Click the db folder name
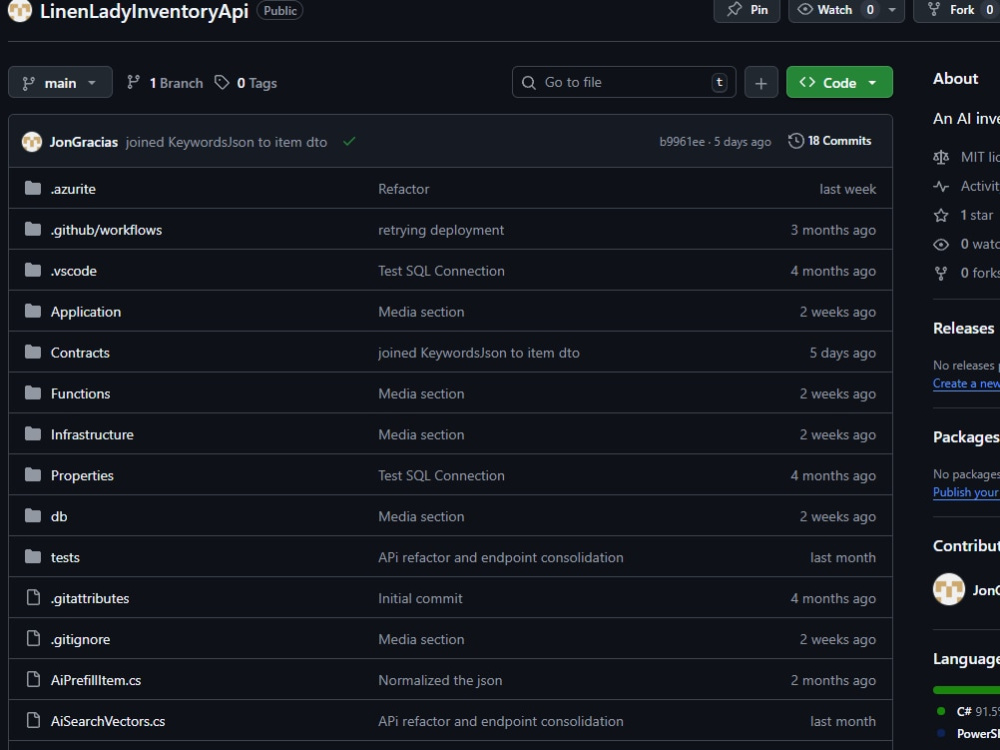The width and height of the screenshot is (1000, 750). click(x=59, y=516)
